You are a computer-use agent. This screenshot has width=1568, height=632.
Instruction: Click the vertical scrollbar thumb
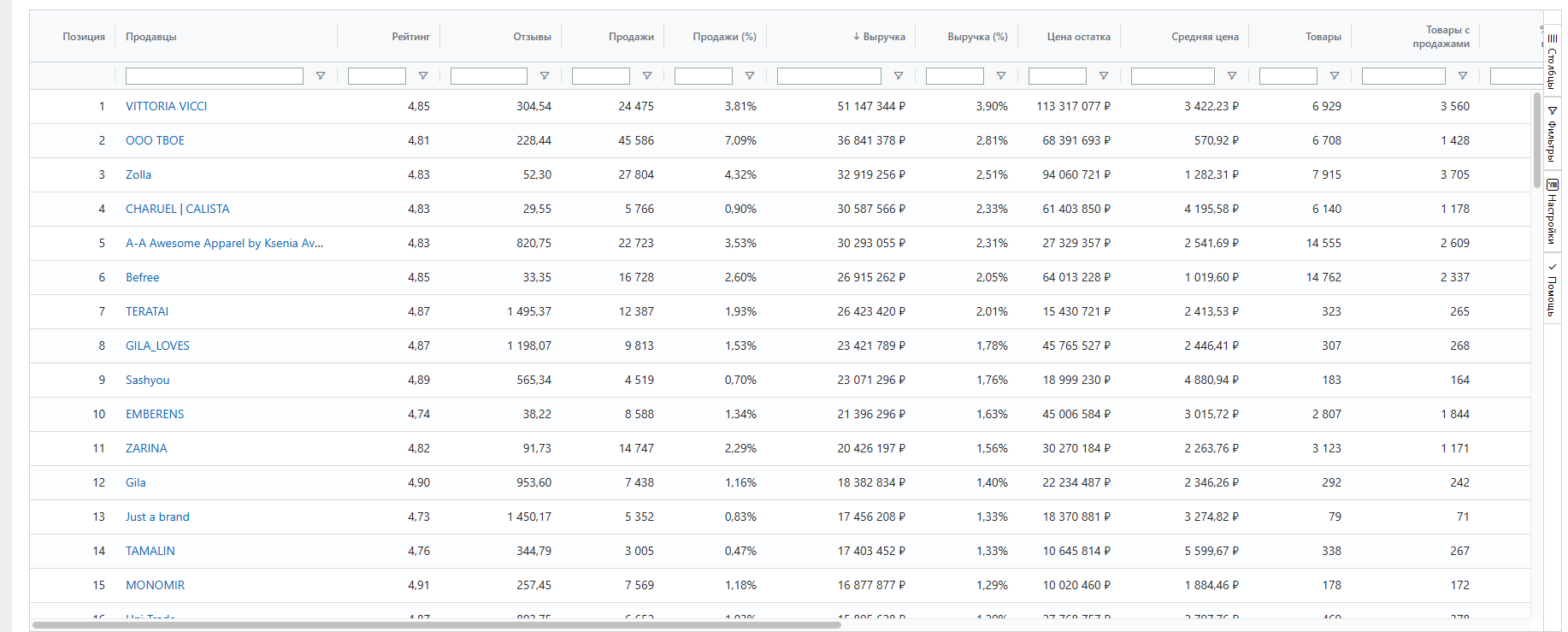(x=1536, y=140)
